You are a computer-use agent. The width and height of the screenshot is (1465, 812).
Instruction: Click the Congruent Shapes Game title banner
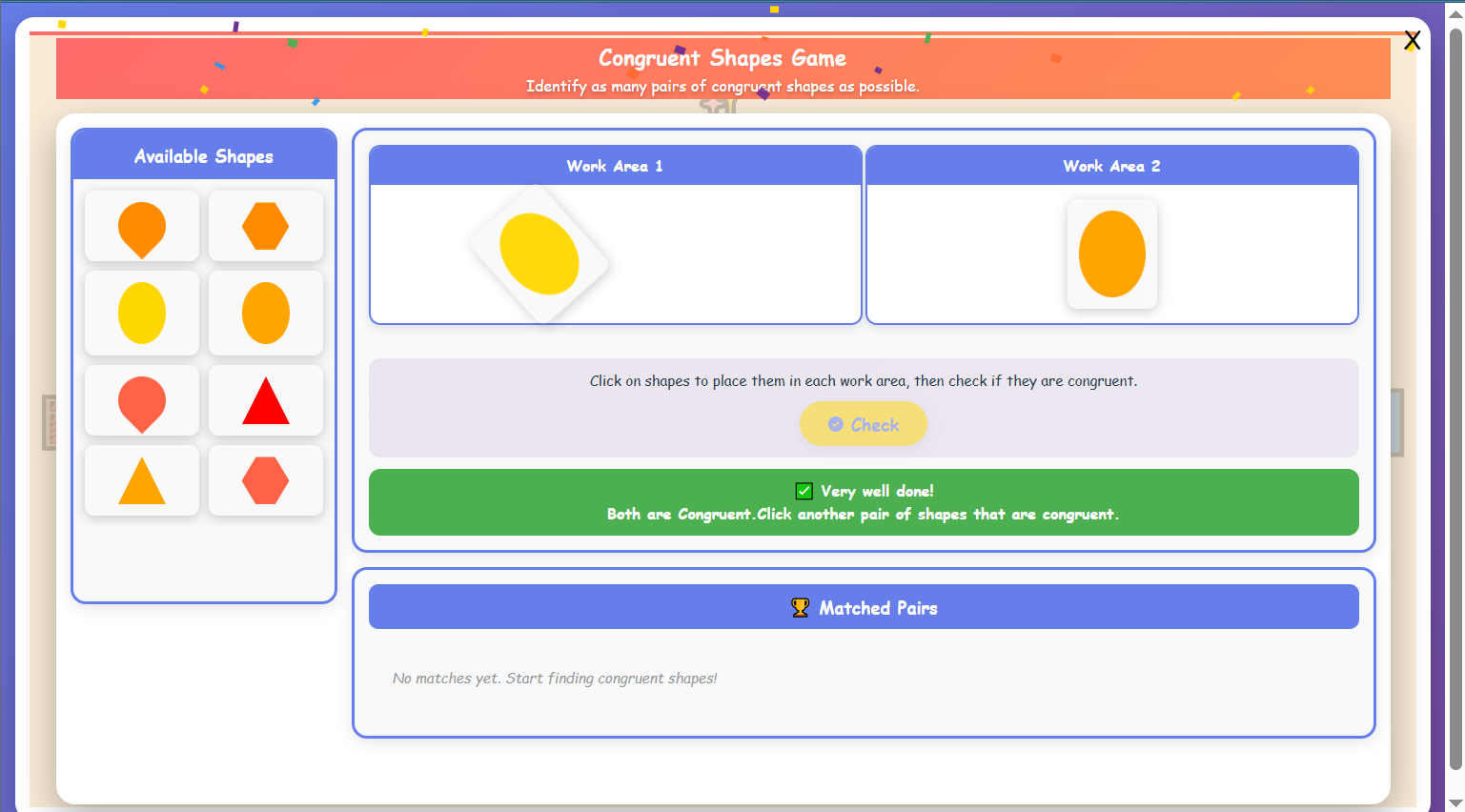click(721, 58)
